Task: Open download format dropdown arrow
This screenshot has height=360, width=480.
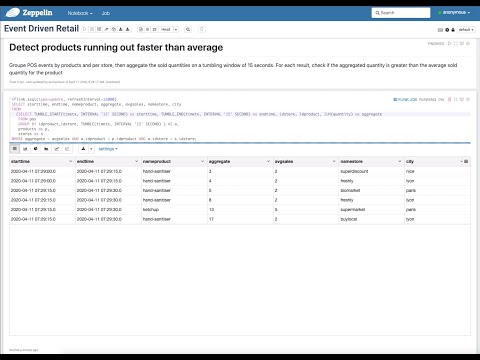Action: [91, 149]
